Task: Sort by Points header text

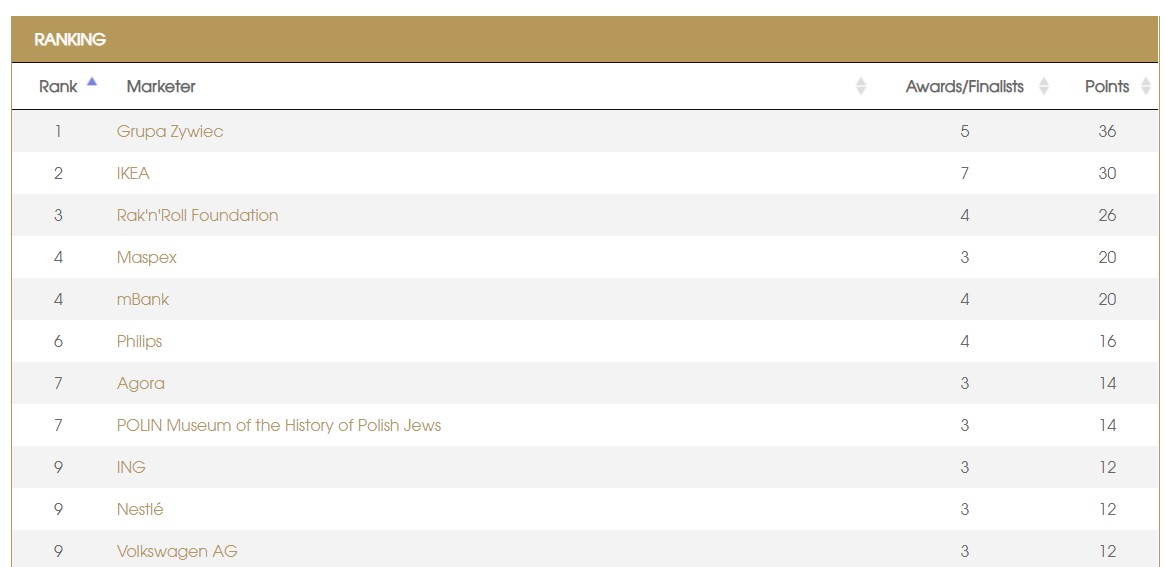Action: [x=1106, y=87]
